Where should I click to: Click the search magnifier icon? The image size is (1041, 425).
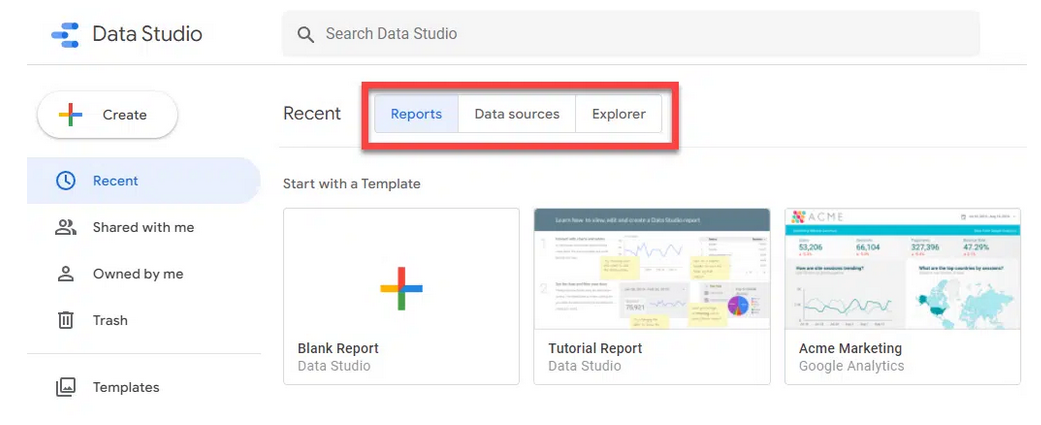click(x=305, y=35)
